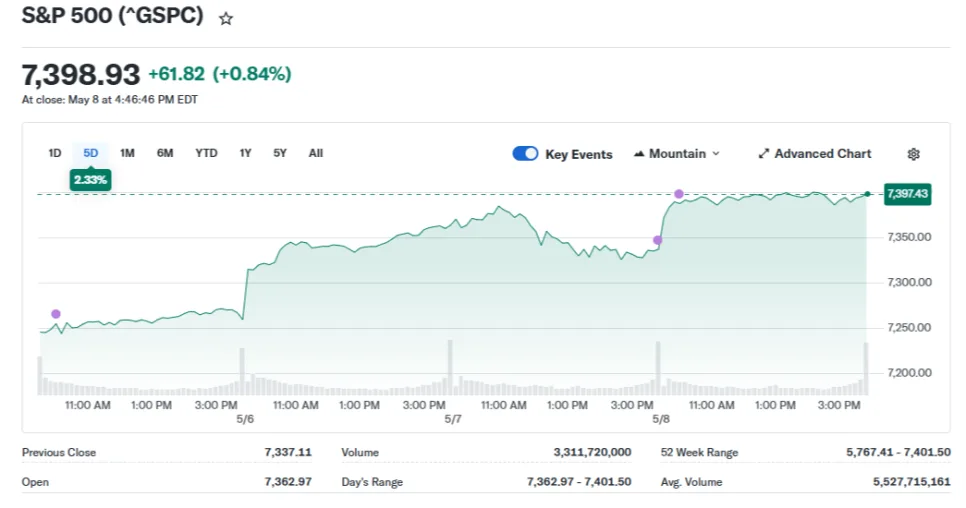Click the key event marker on dashed line

[x=679, y=194]
